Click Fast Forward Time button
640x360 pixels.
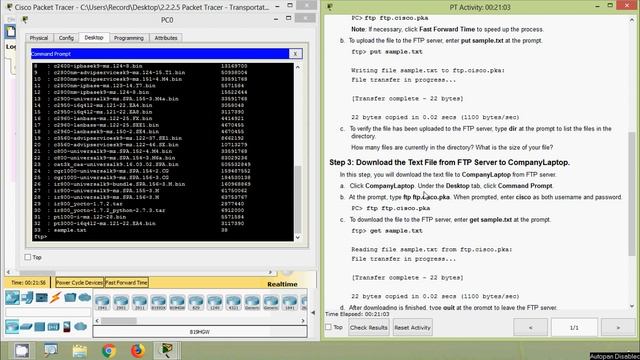tap(127, 282)
